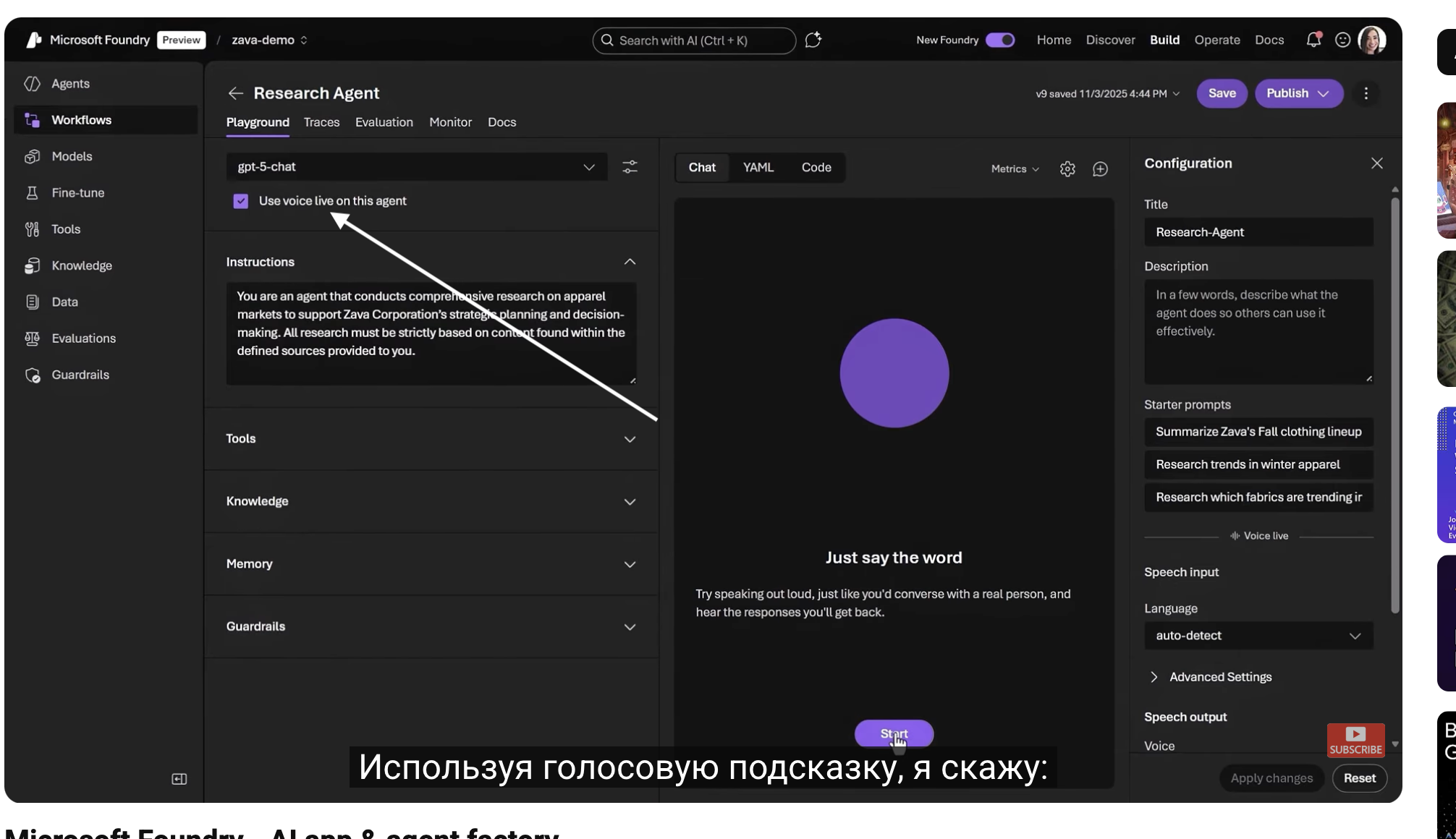Click the feedback smiley face icon
The image size is (1456, 839).
(x=1342, y=40)
